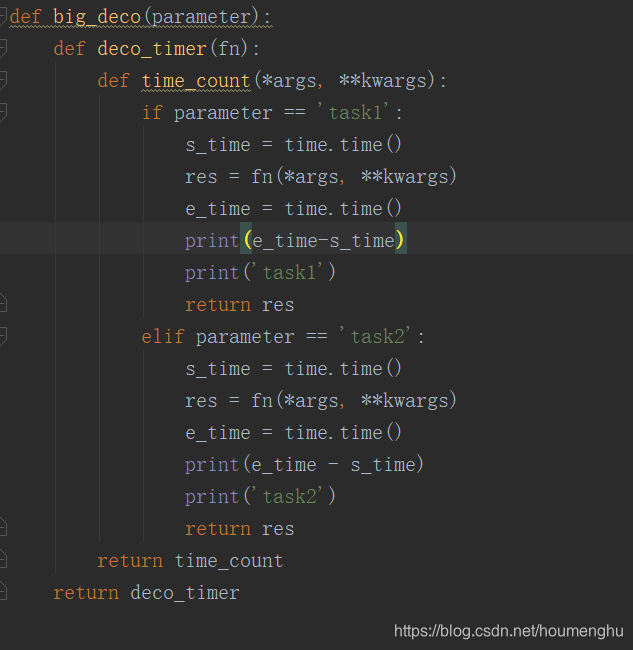Click fold-end marker beside return res after print('task1')
The width and height of the screenshot is (633, 650).
[3, 304]
